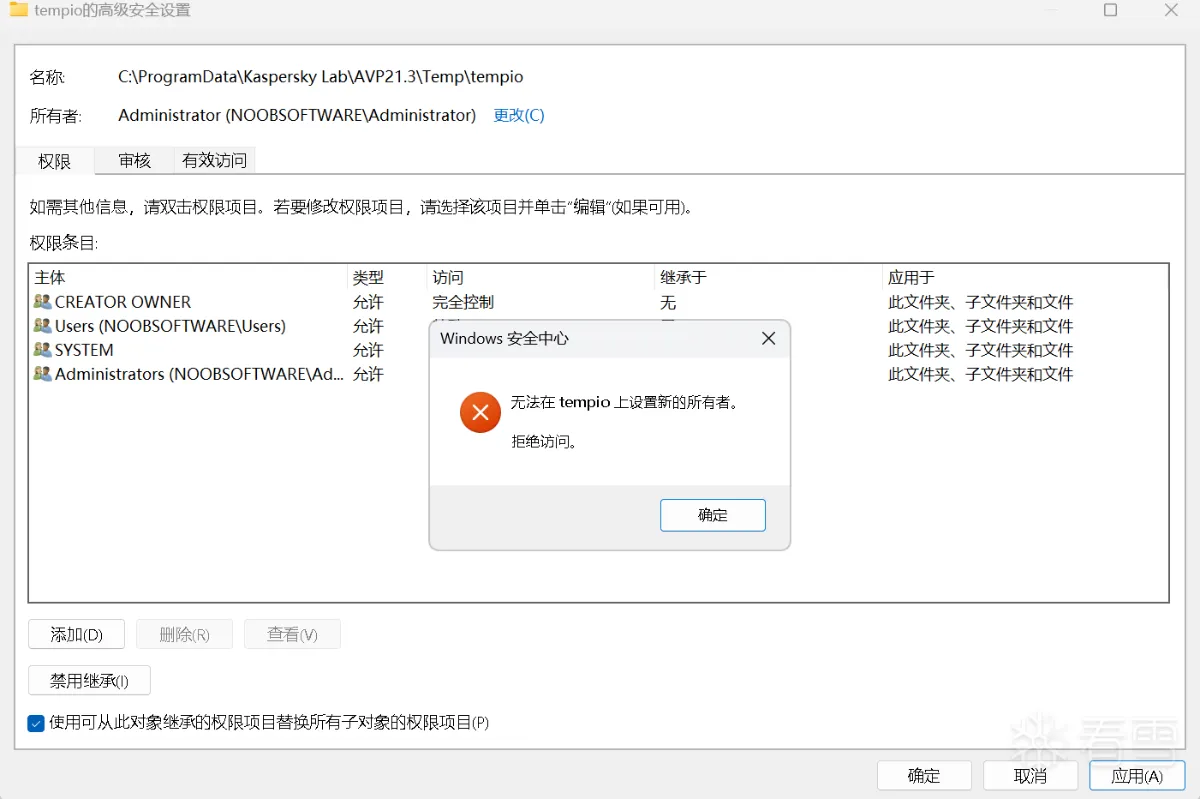
Task: Click the 更改(C) owner link
Action: coord(519,115)
